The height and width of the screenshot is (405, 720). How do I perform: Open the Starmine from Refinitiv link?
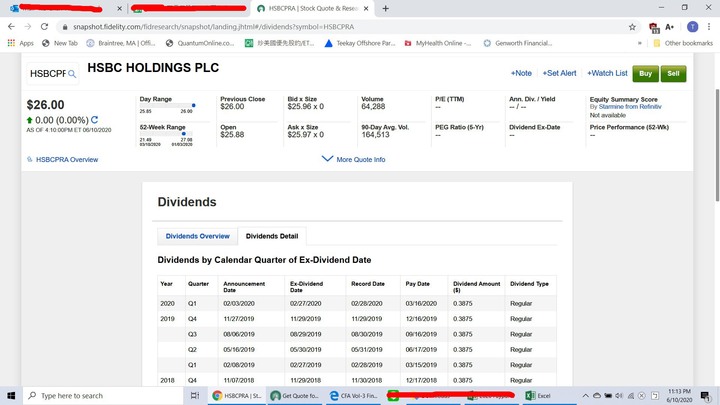coord(630,107)
